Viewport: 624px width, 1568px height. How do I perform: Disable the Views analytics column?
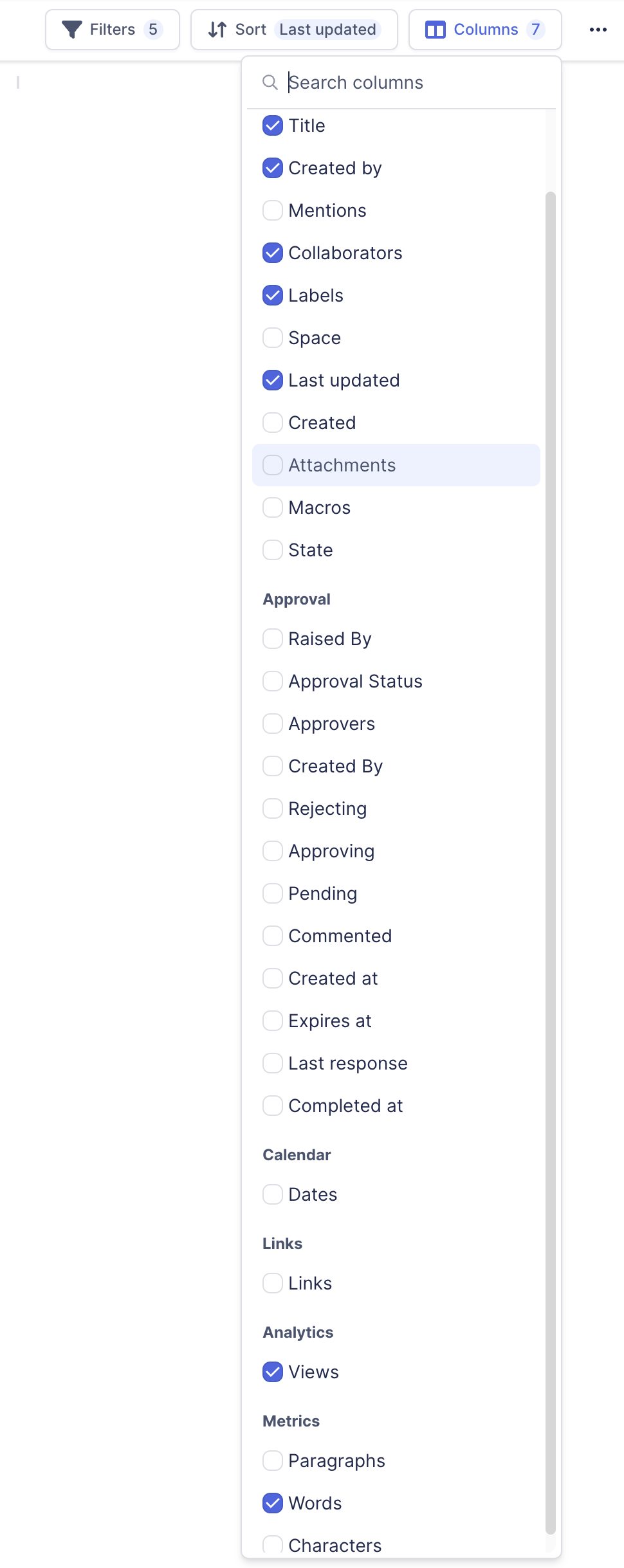[x=273, y=1372]
